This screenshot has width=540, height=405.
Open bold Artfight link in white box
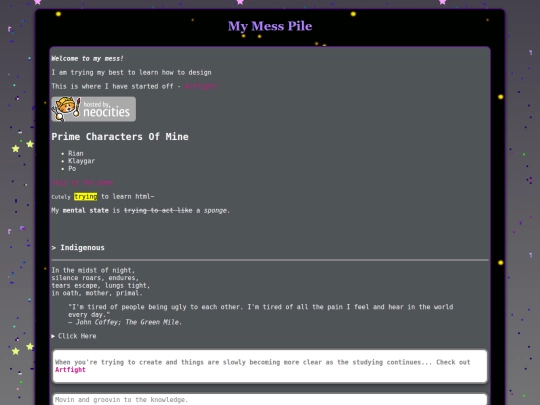pyautogui.click(x=70, y=370)
